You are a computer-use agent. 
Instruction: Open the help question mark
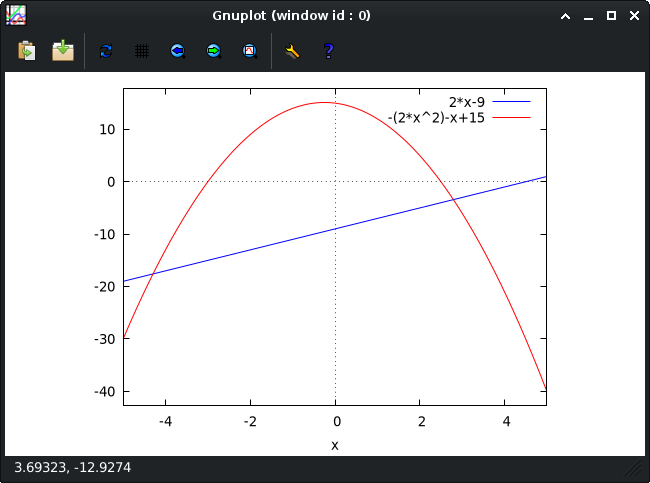329,51
